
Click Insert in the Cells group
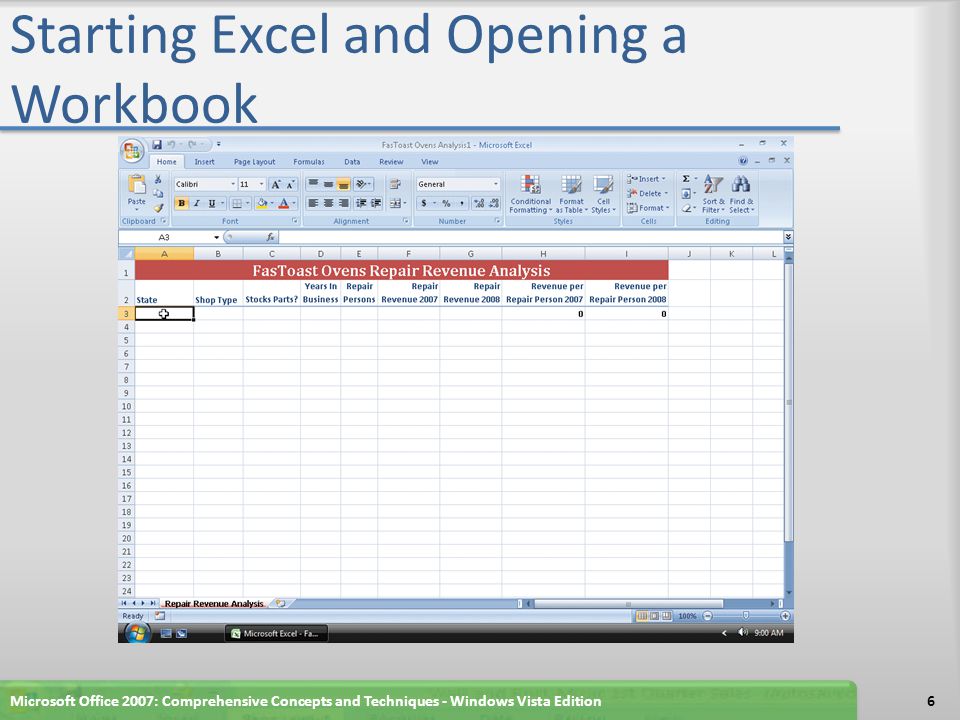[x=647, y=179]
